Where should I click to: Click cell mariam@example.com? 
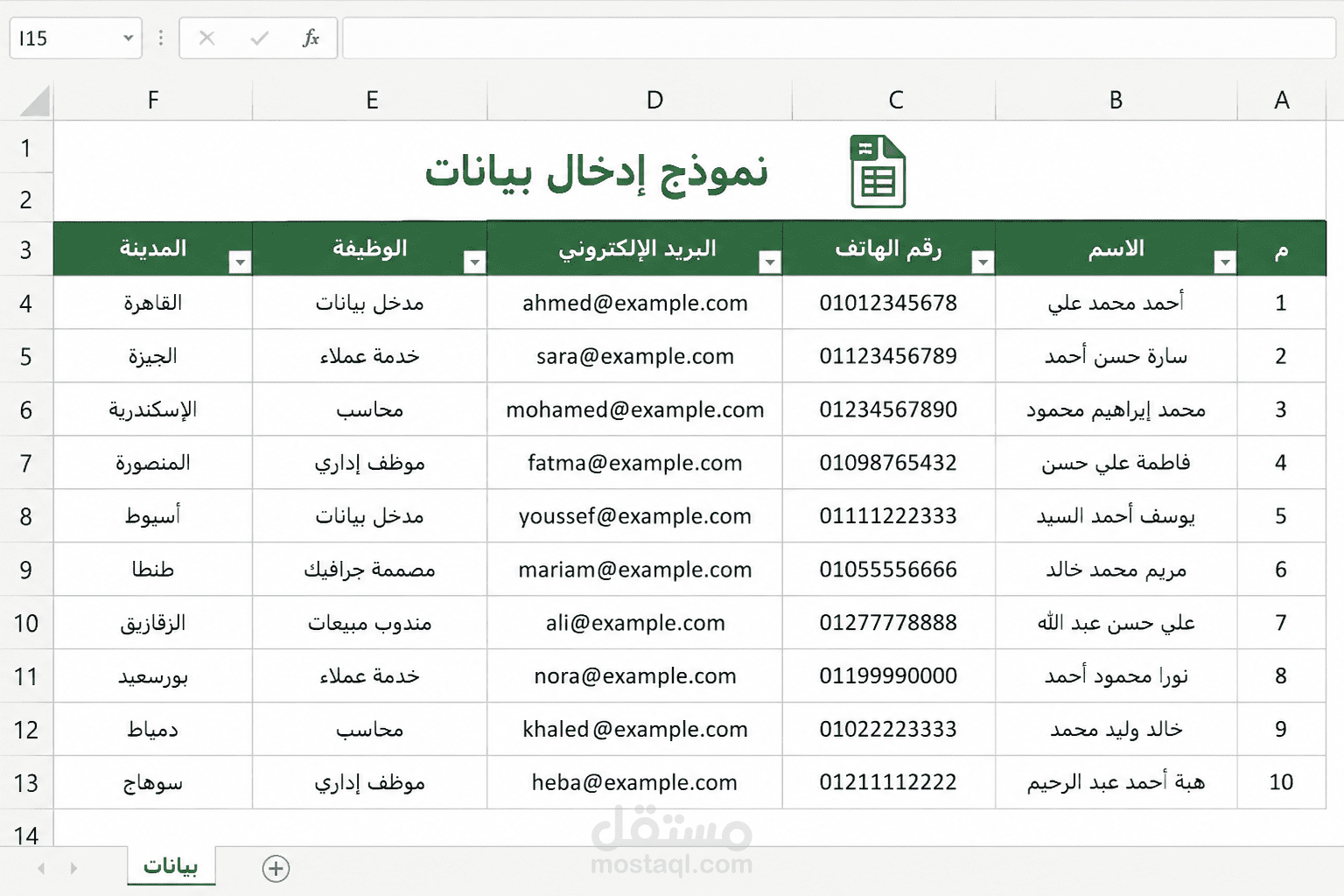tap(635, 570)
